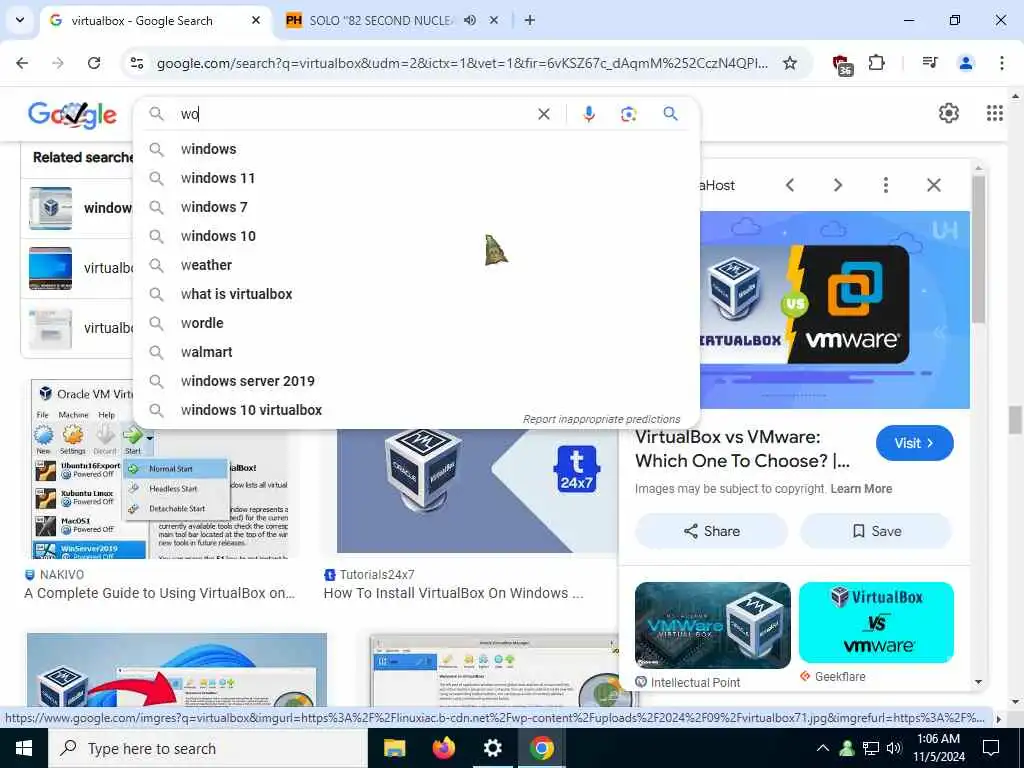Open the Extensions puzzle icon
Screen dimensions: 1024x768
tap(876, 63)
